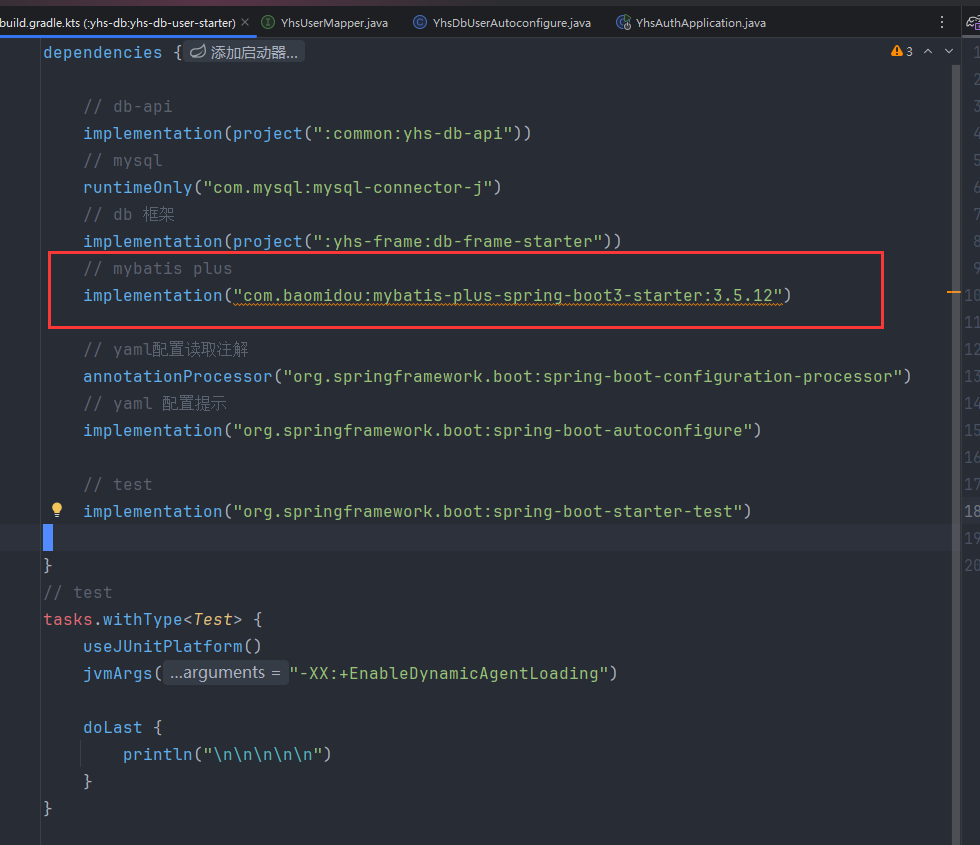Click the mybatis-plus dependency string
Image resolution: width=980 pixels, height=845 pixels.
[508, 296]
